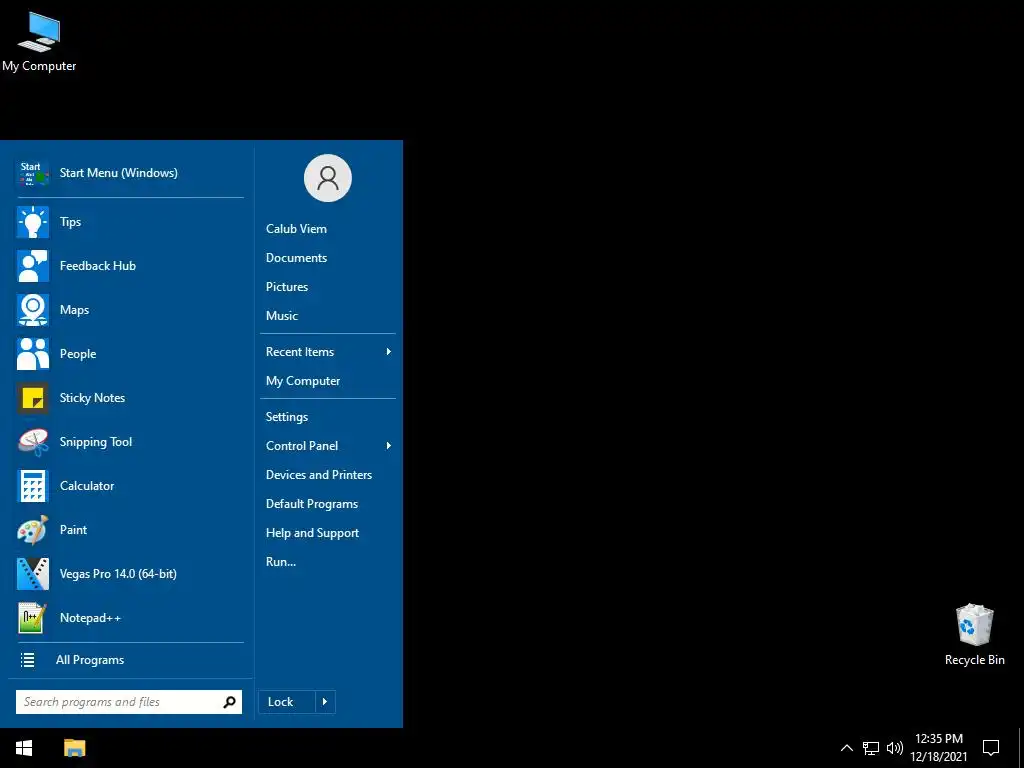Open the Calub Viem user folder

coord(296,229)
